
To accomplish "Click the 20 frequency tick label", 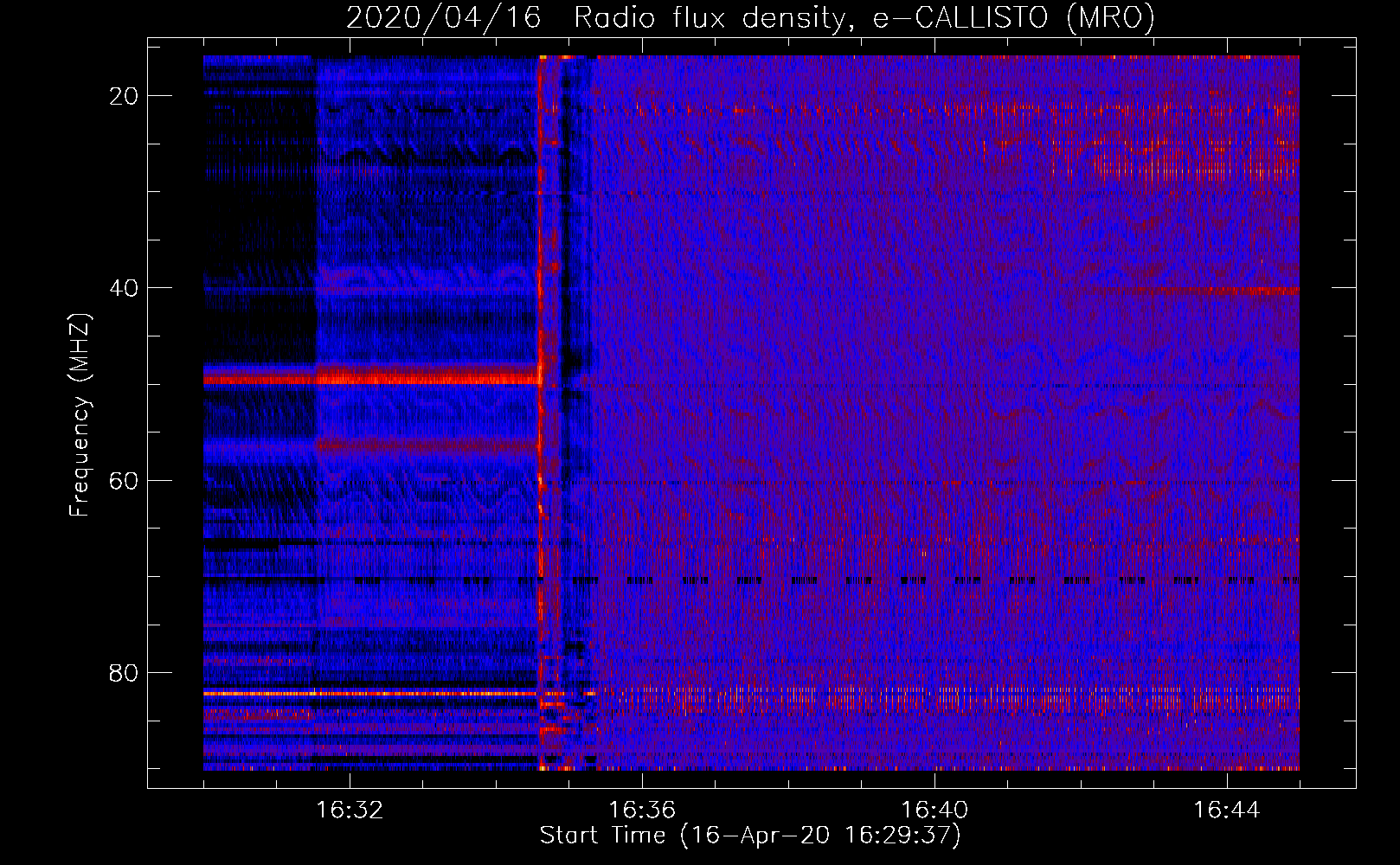I will coord(124,96).
